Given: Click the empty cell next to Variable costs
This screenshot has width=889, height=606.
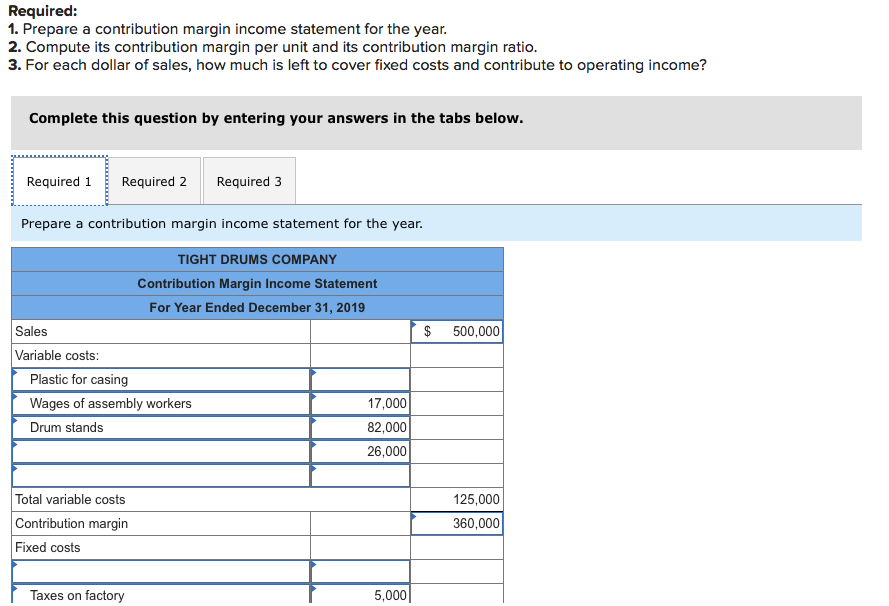Looking at the screenshot, I should coord(359,355).
